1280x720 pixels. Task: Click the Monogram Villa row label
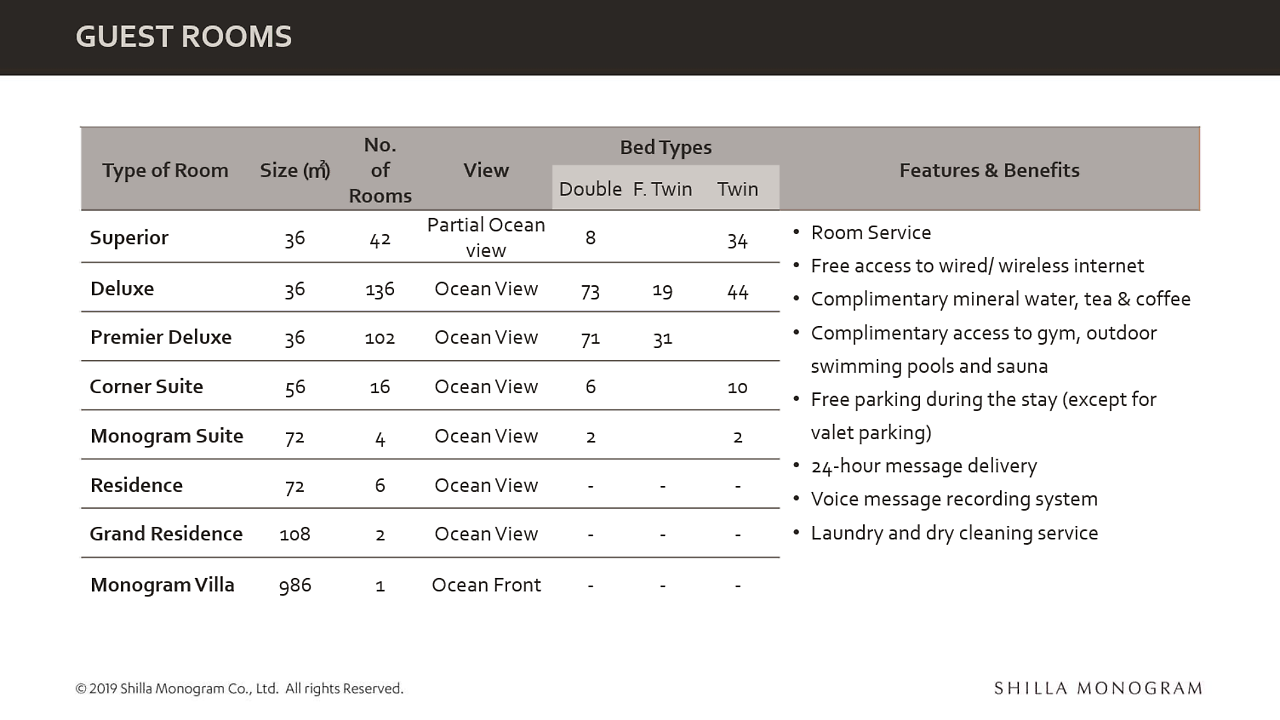pos(162,585)
